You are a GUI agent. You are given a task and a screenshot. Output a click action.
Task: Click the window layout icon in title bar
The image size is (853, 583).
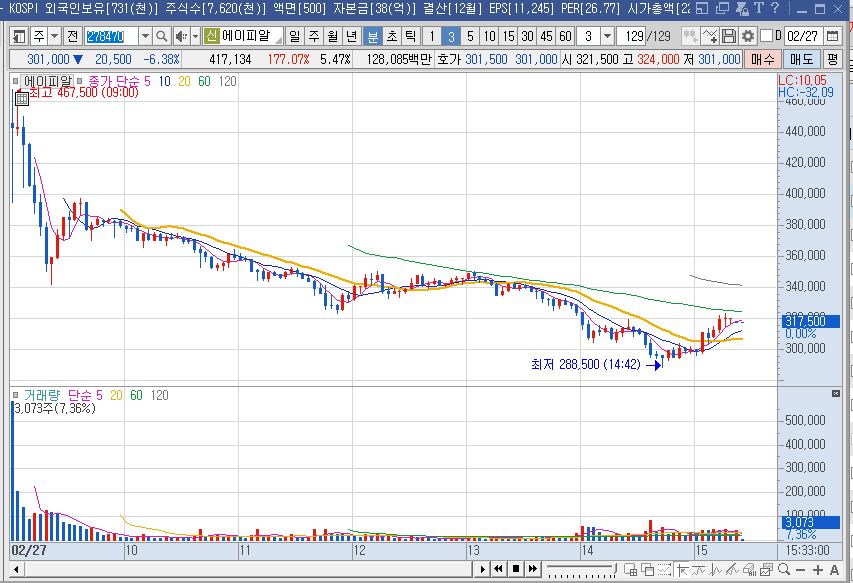(x=702, y=8)
